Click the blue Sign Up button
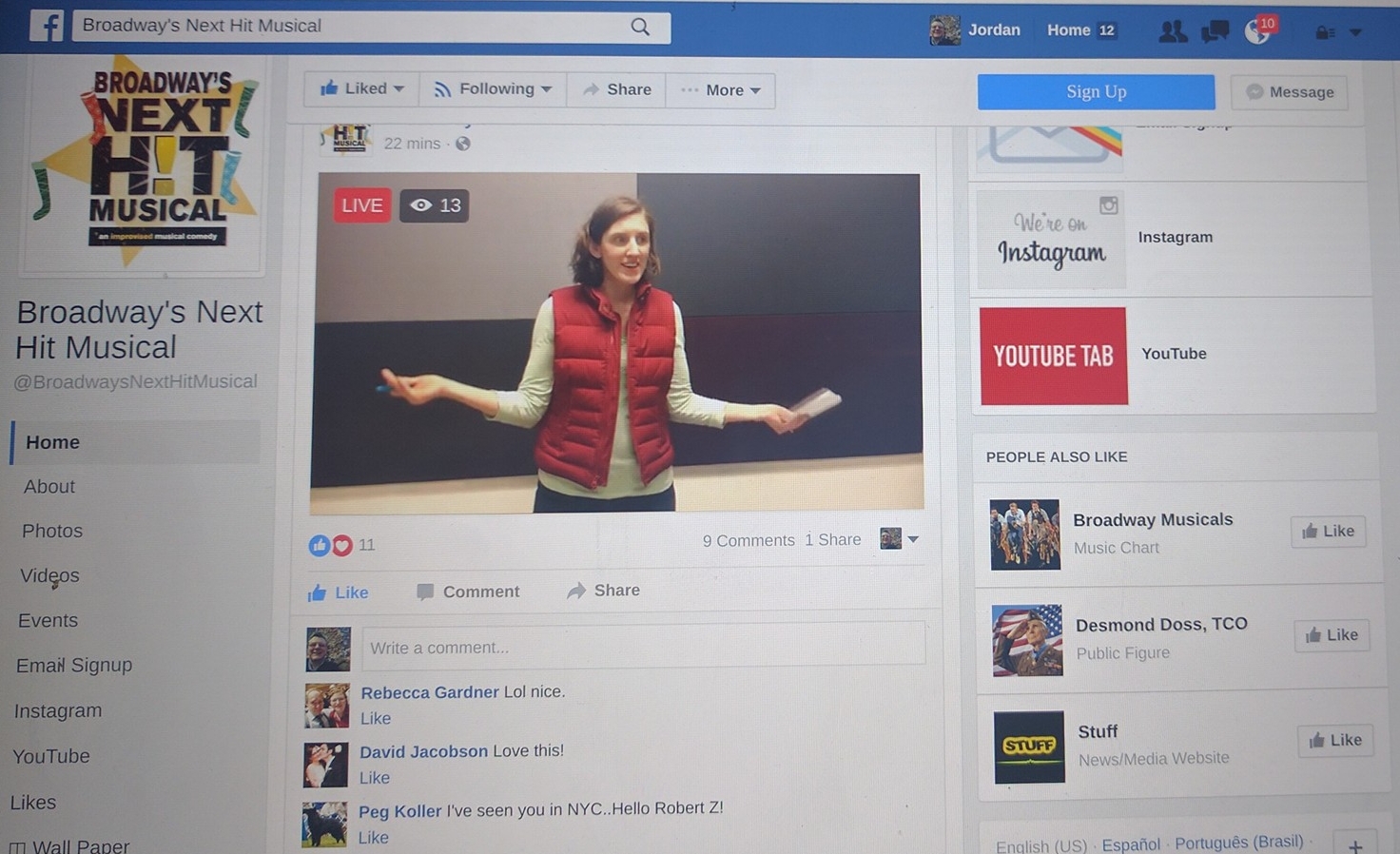 coord(1096,92)
